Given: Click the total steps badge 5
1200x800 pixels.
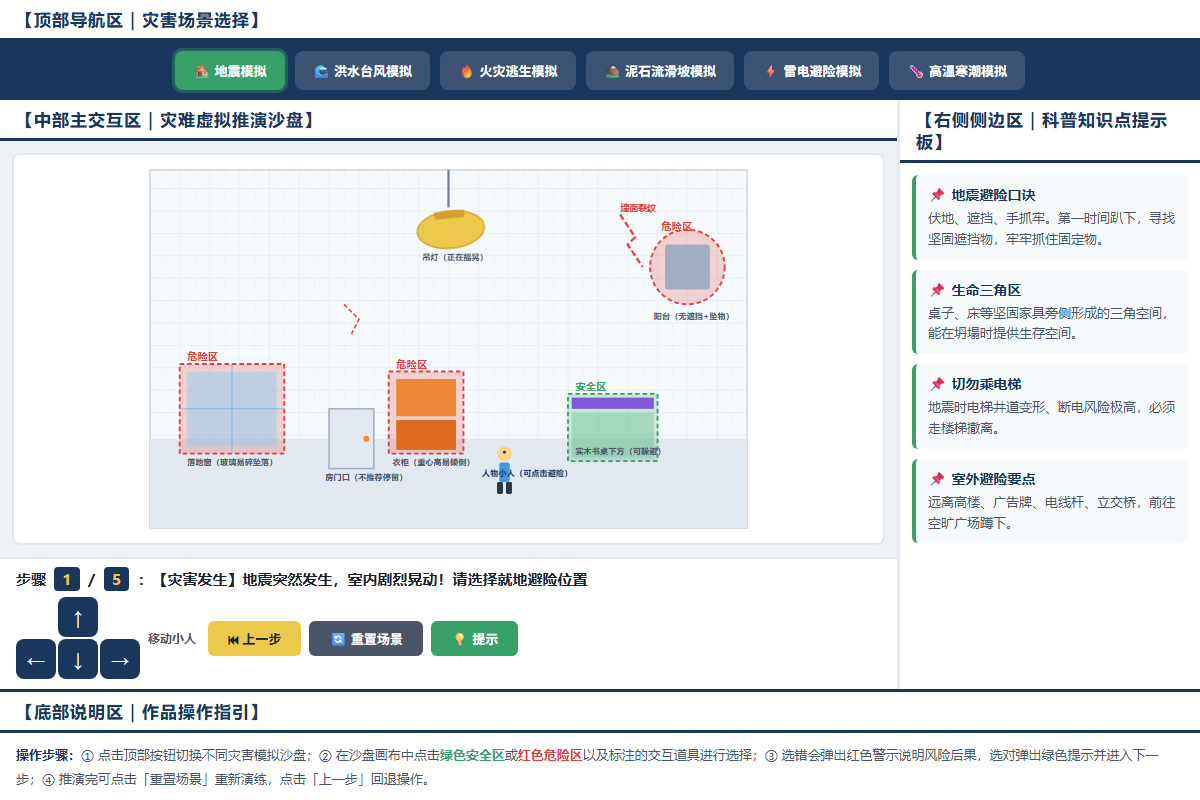Looking at the screenshot, I should [x=116, y=579].
